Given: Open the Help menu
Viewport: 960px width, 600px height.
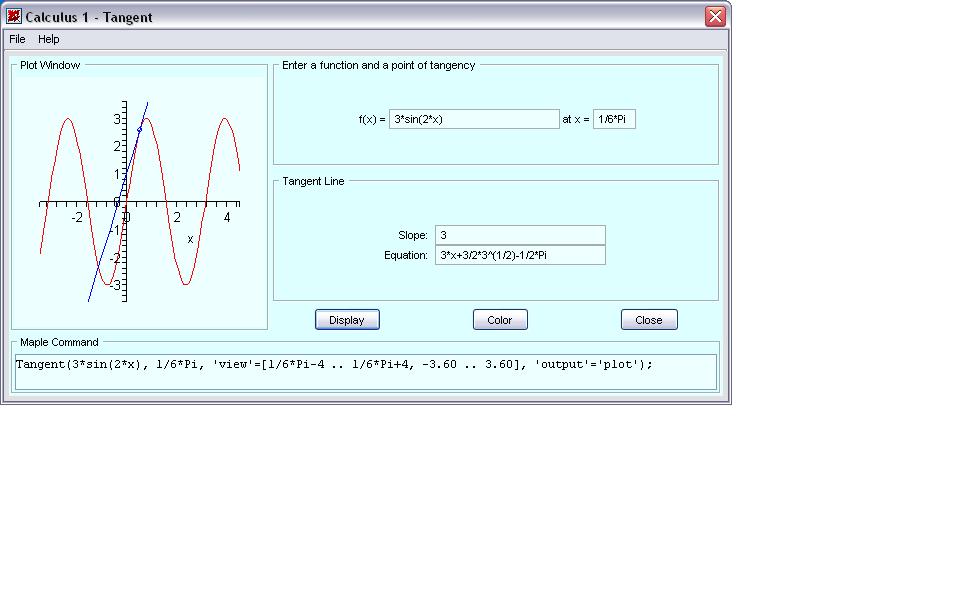Looking at the screenshot, I should 49,39.
